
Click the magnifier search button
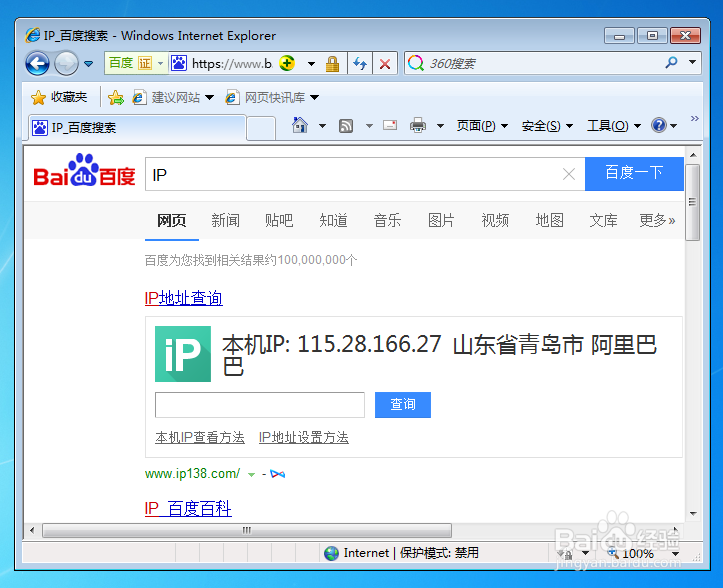click(x=671, y=62)
